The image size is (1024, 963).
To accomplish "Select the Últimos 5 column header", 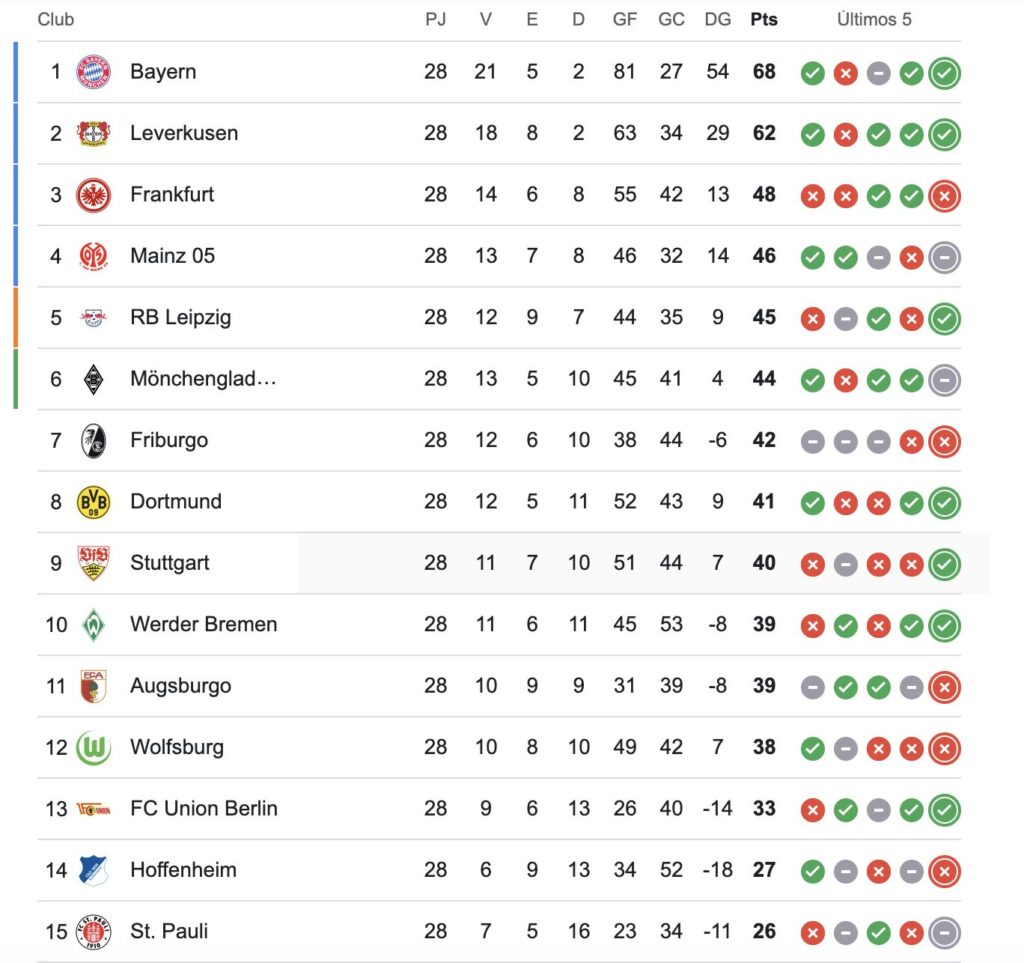I will pyautogui.click(x=874, y=20).
